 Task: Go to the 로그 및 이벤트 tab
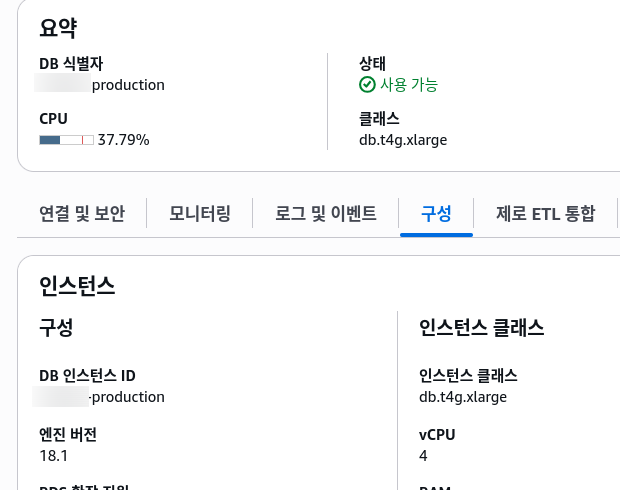[x=326, y=213]
